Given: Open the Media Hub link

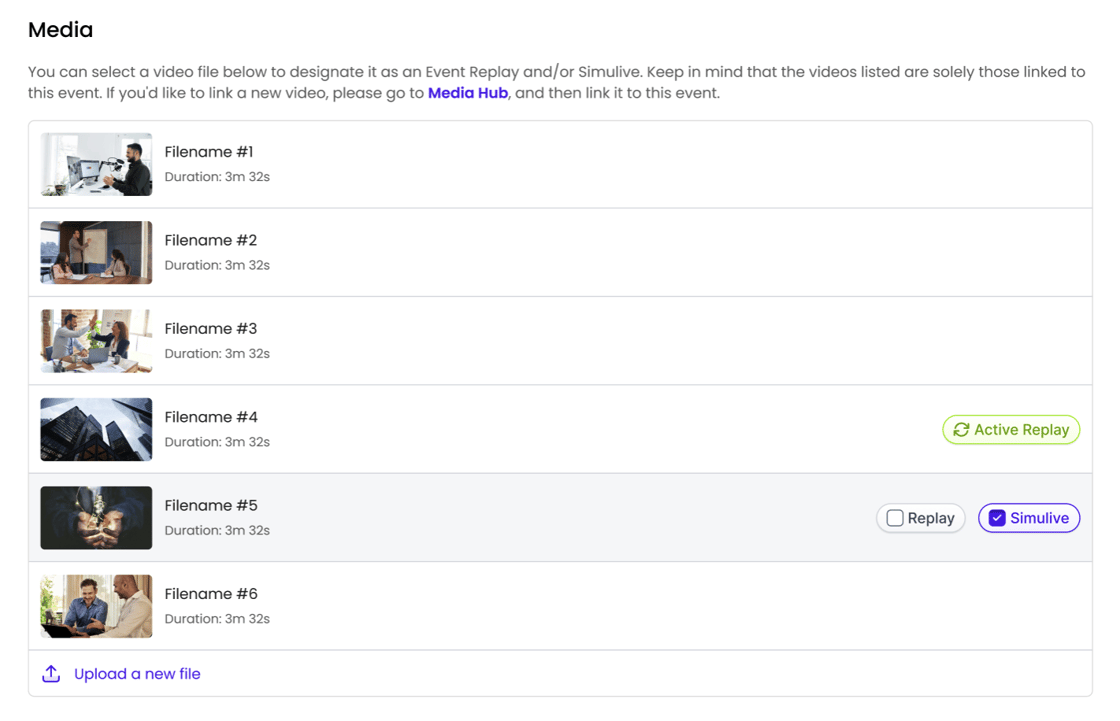Looking at the screenshot, I should (x=468, y=93).
